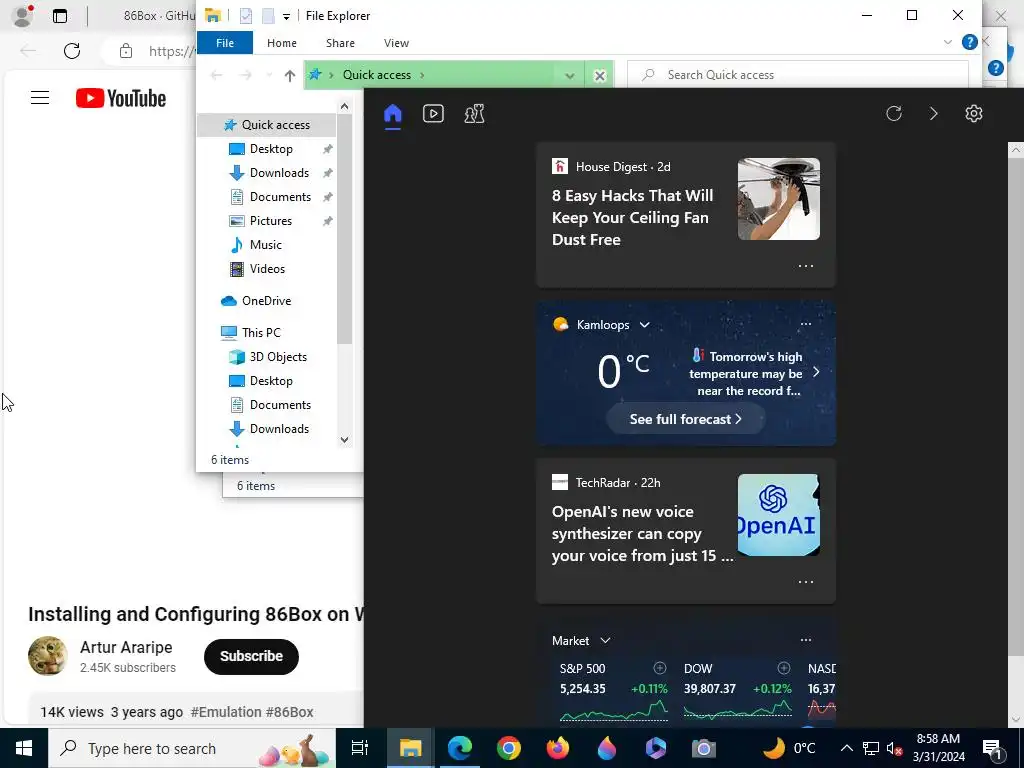Click the YouTube Subscribe button

[251, 656]
